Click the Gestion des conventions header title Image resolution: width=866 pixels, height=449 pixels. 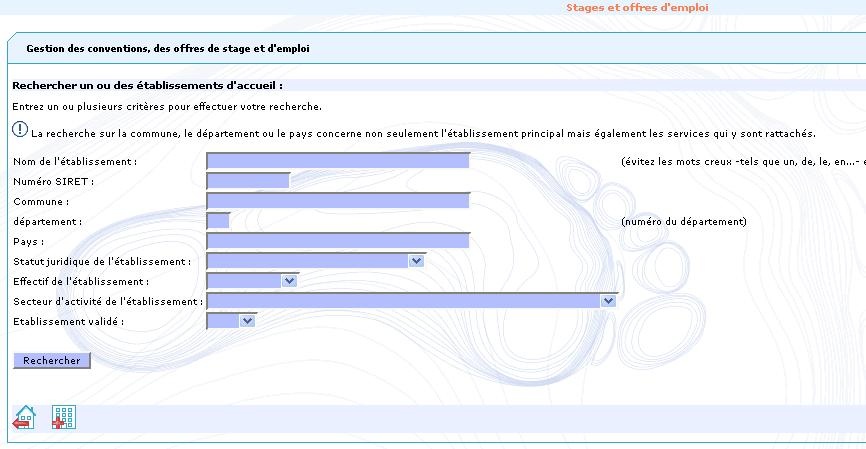coord(167,47)
